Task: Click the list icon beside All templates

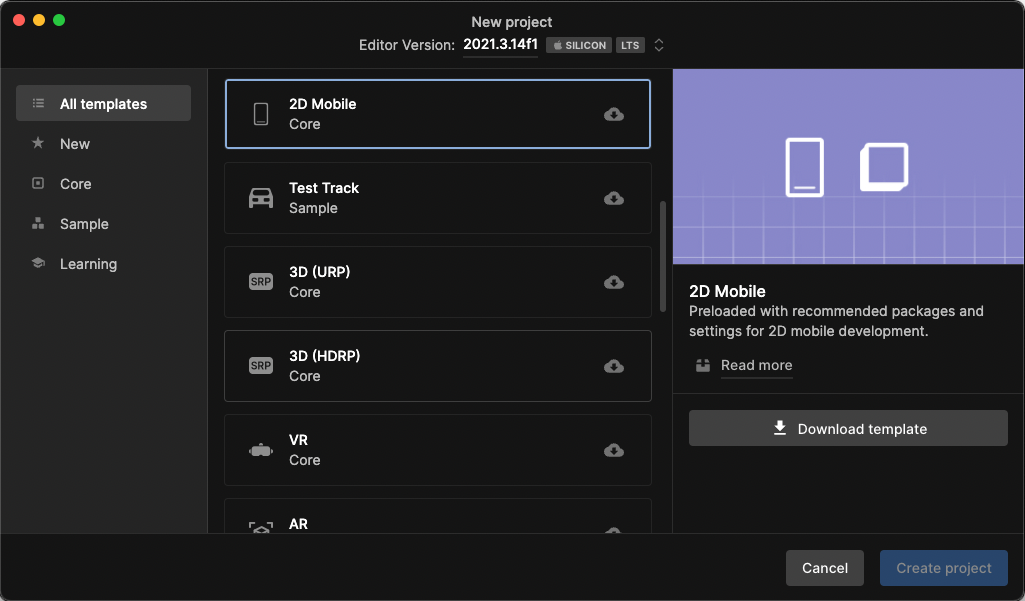Action: pos(39,103)
